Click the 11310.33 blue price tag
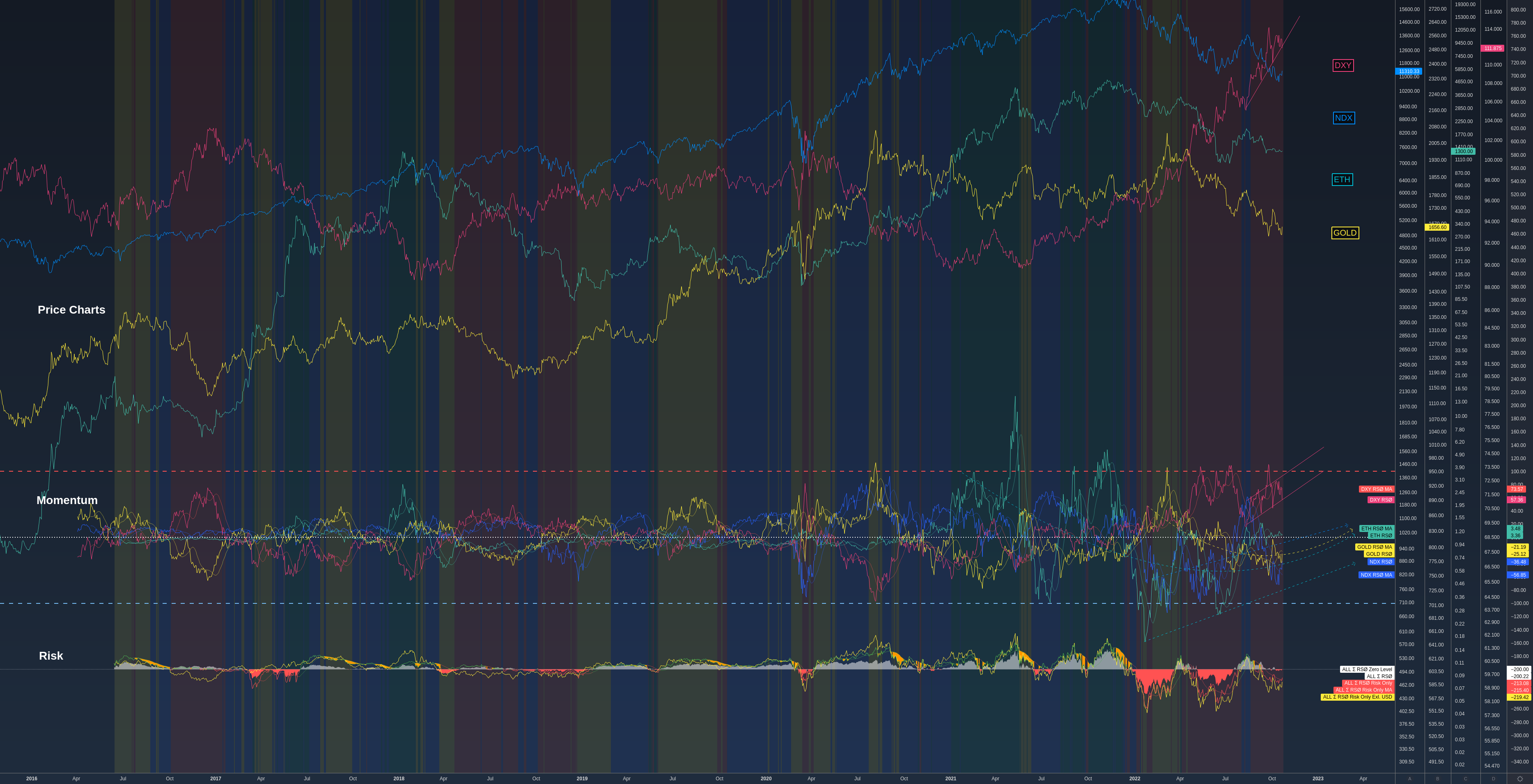1533x784 pixels. (x=1409, y=71)
